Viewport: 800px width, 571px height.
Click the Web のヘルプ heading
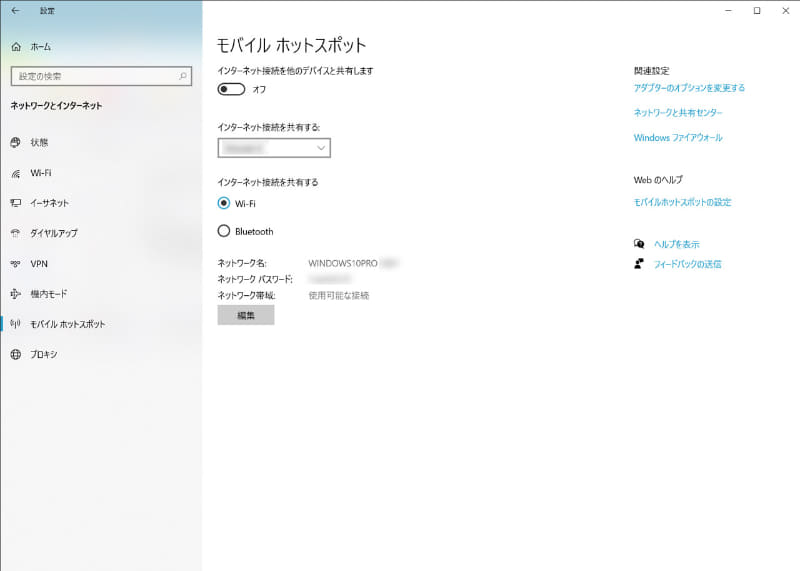tap(658, 180)
